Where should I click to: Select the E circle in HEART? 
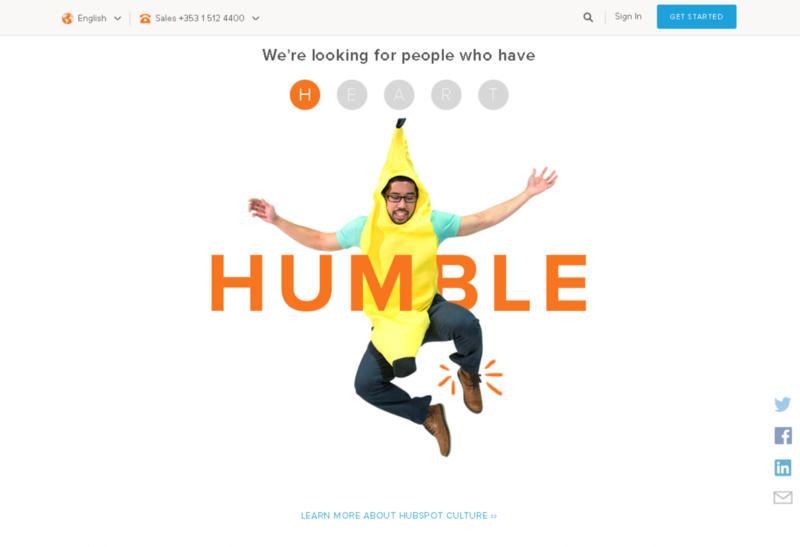[x=352, y=95]
